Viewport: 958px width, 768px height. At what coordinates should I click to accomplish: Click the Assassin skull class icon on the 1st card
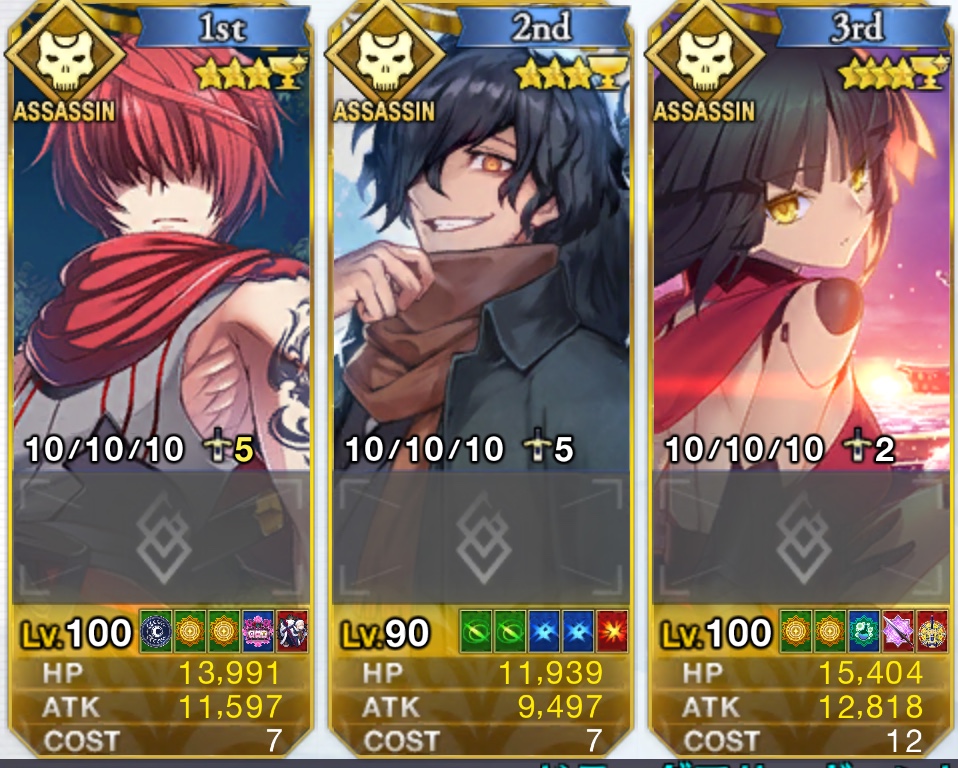pyautogui.click(x=65, y=55)
